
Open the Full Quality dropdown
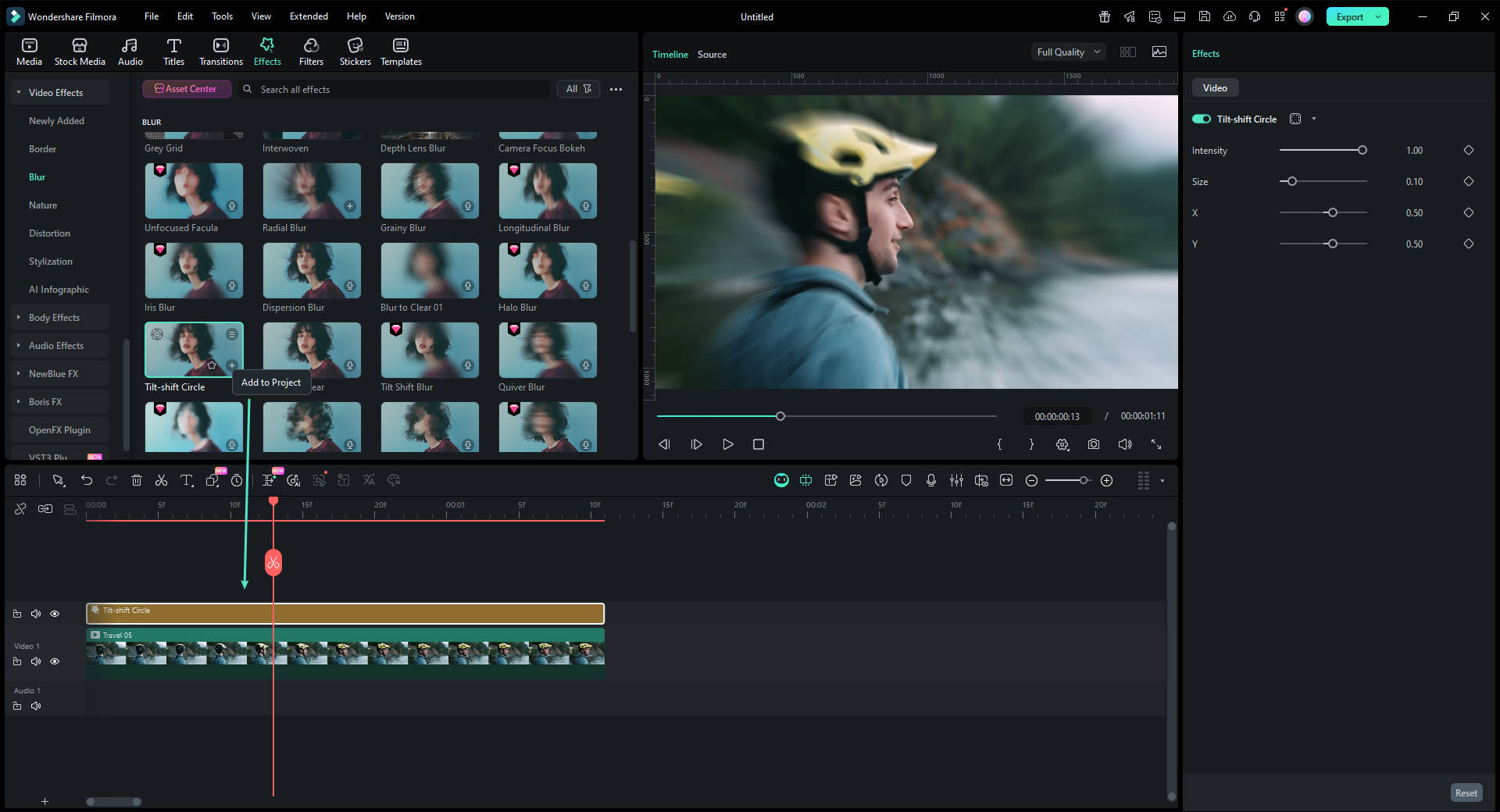pos(1067,52)
